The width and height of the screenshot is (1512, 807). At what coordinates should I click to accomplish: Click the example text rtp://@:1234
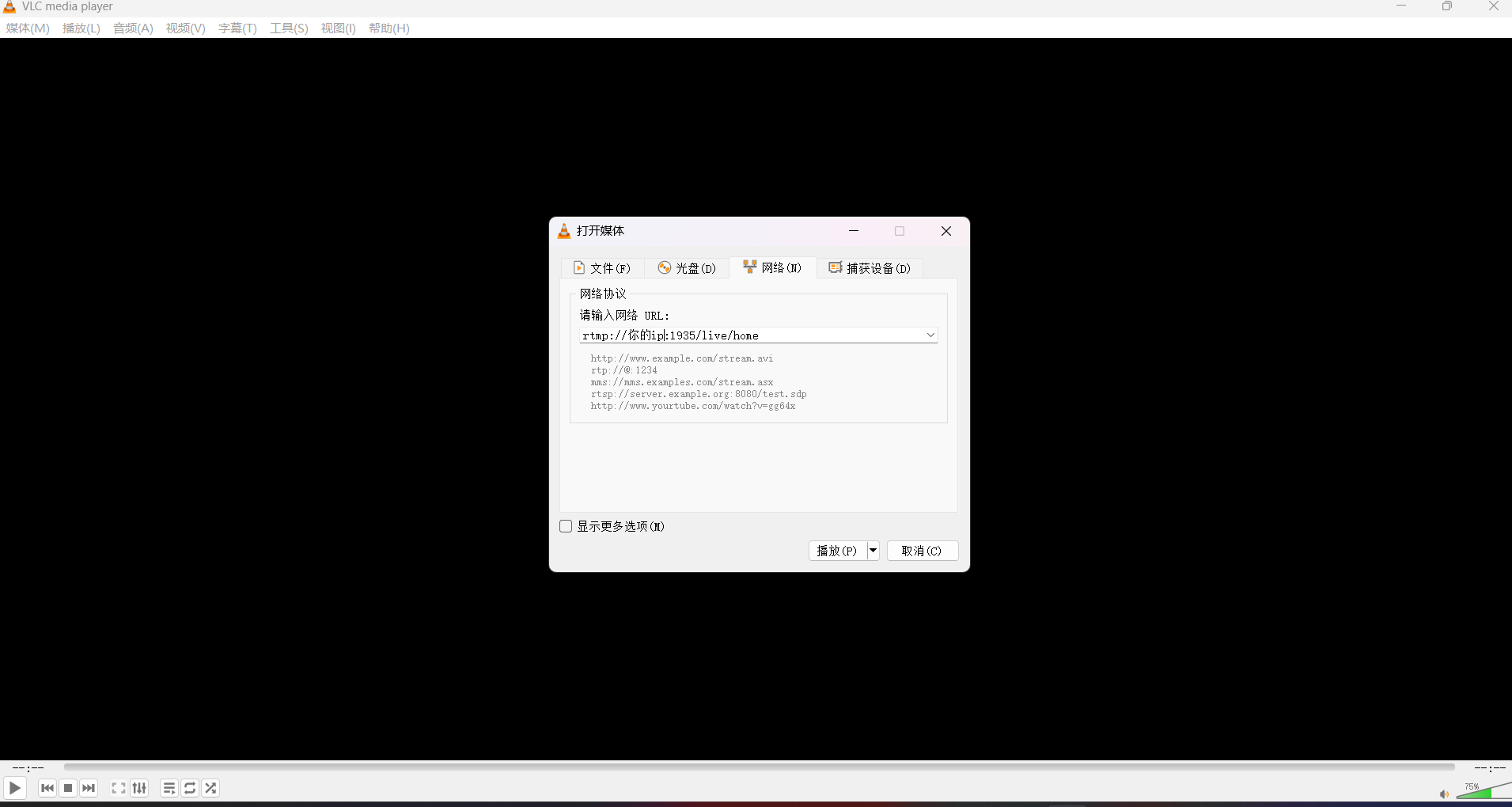pyautogui.click(x=624, y=370)
